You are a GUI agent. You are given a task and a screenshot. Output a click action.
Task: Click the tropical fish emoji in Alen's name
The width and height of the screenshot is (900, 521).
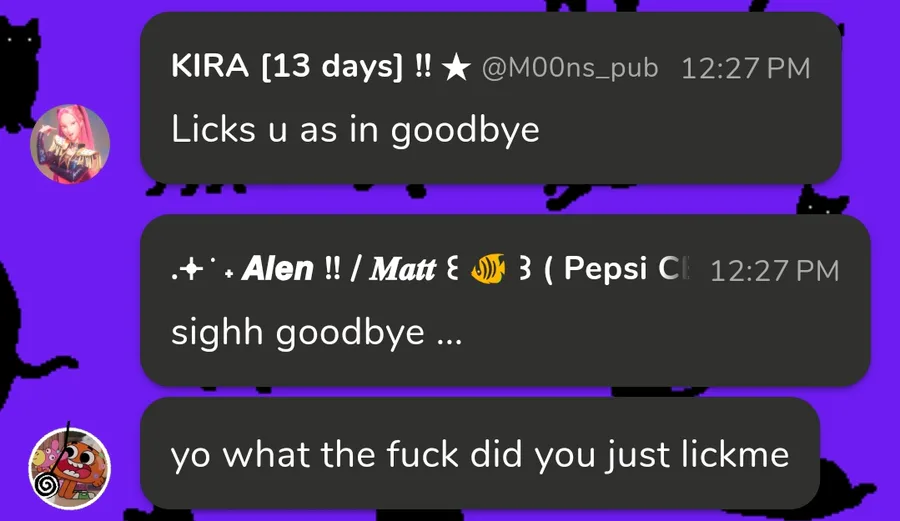coord(488,269)
